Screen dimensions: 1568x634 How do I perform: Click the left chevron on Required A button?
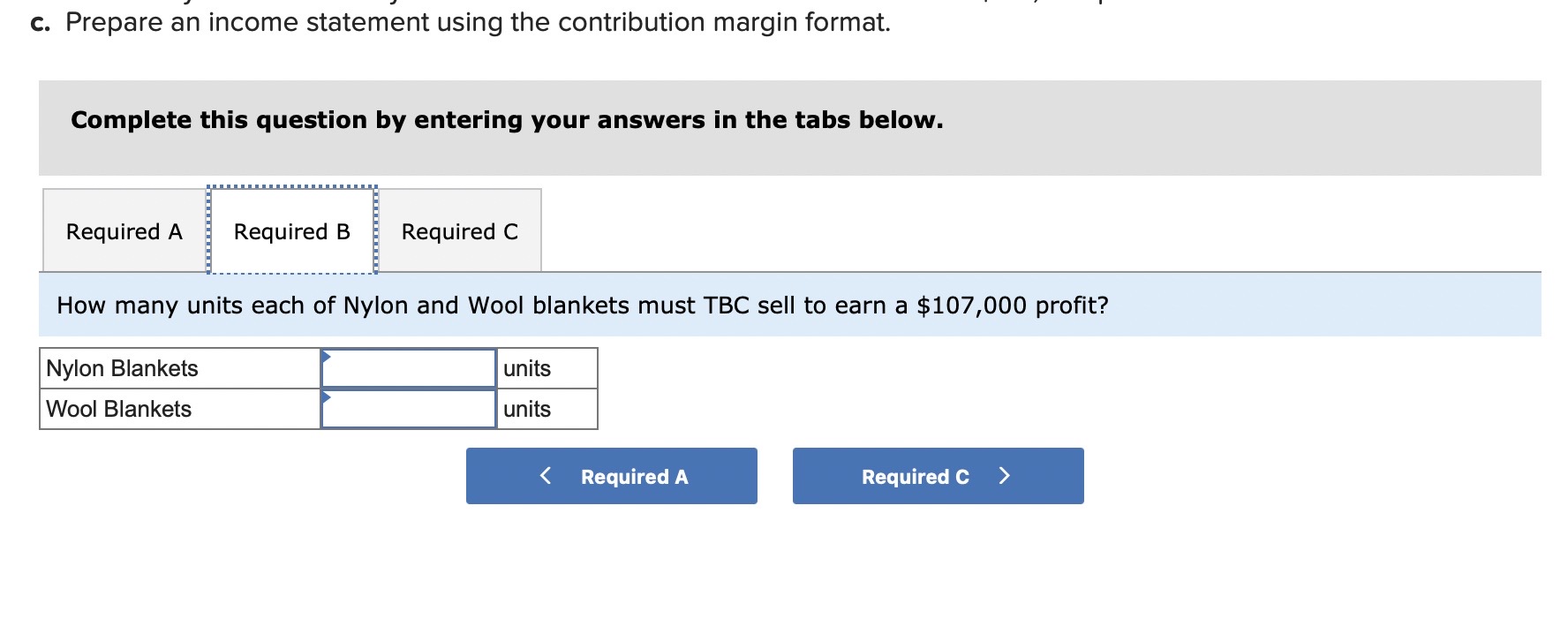545,476
